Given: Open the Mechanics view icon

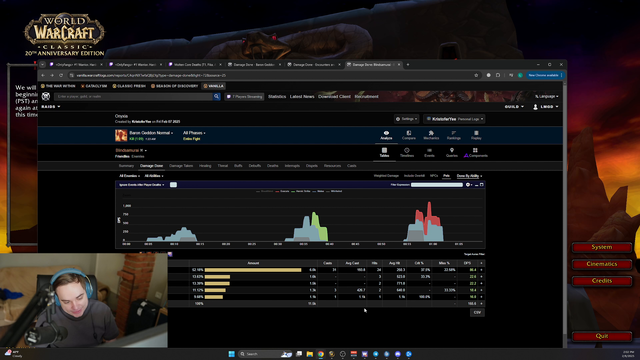Looking at the screenshot, I should [431, 133].
